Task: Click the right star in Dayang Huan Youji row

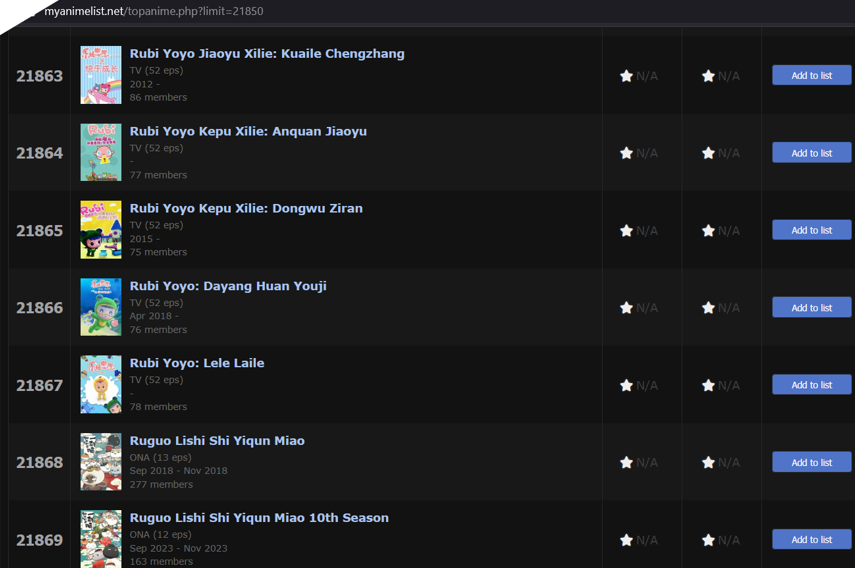Action: point(708,308)
